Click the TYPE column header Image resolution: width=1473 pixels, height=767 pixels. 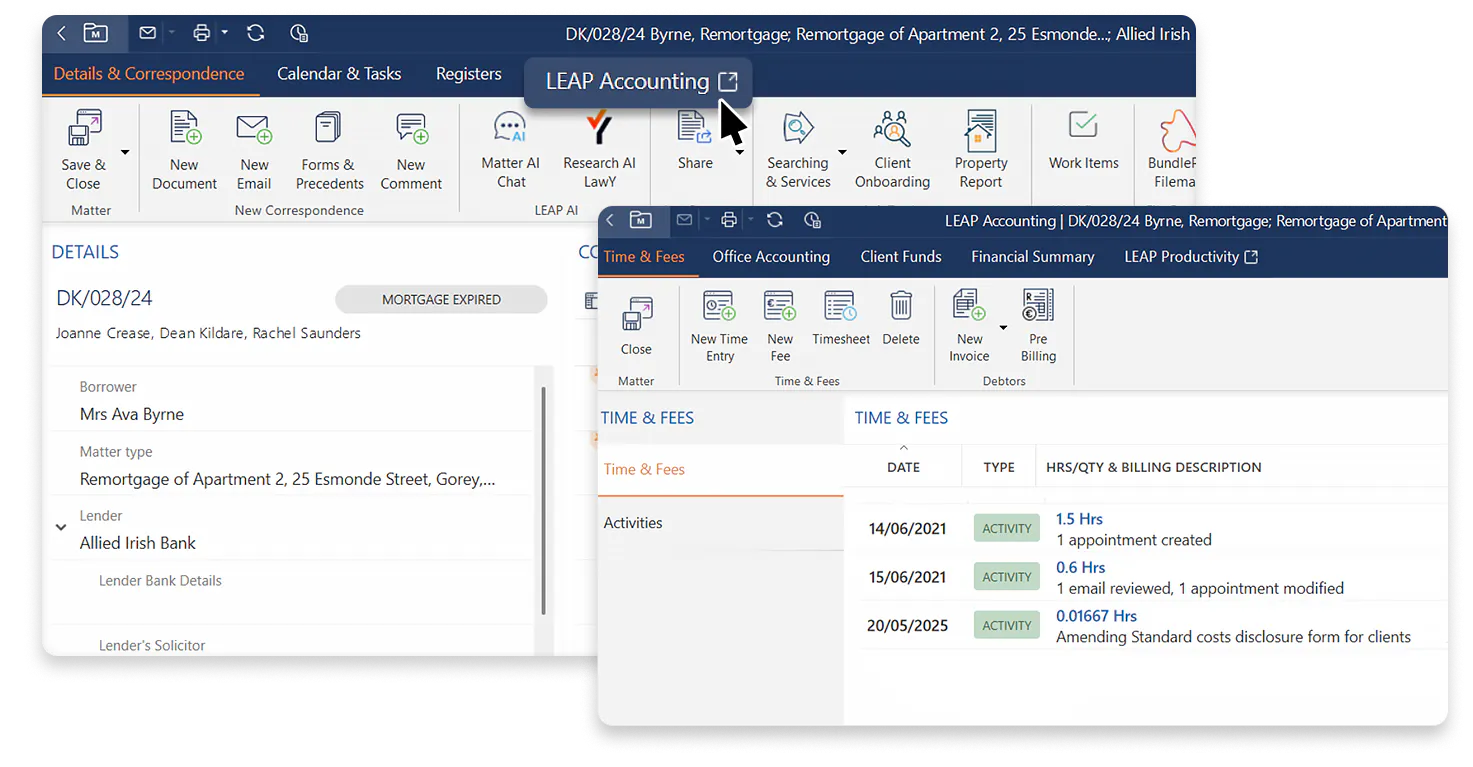[x=998, y=466]
